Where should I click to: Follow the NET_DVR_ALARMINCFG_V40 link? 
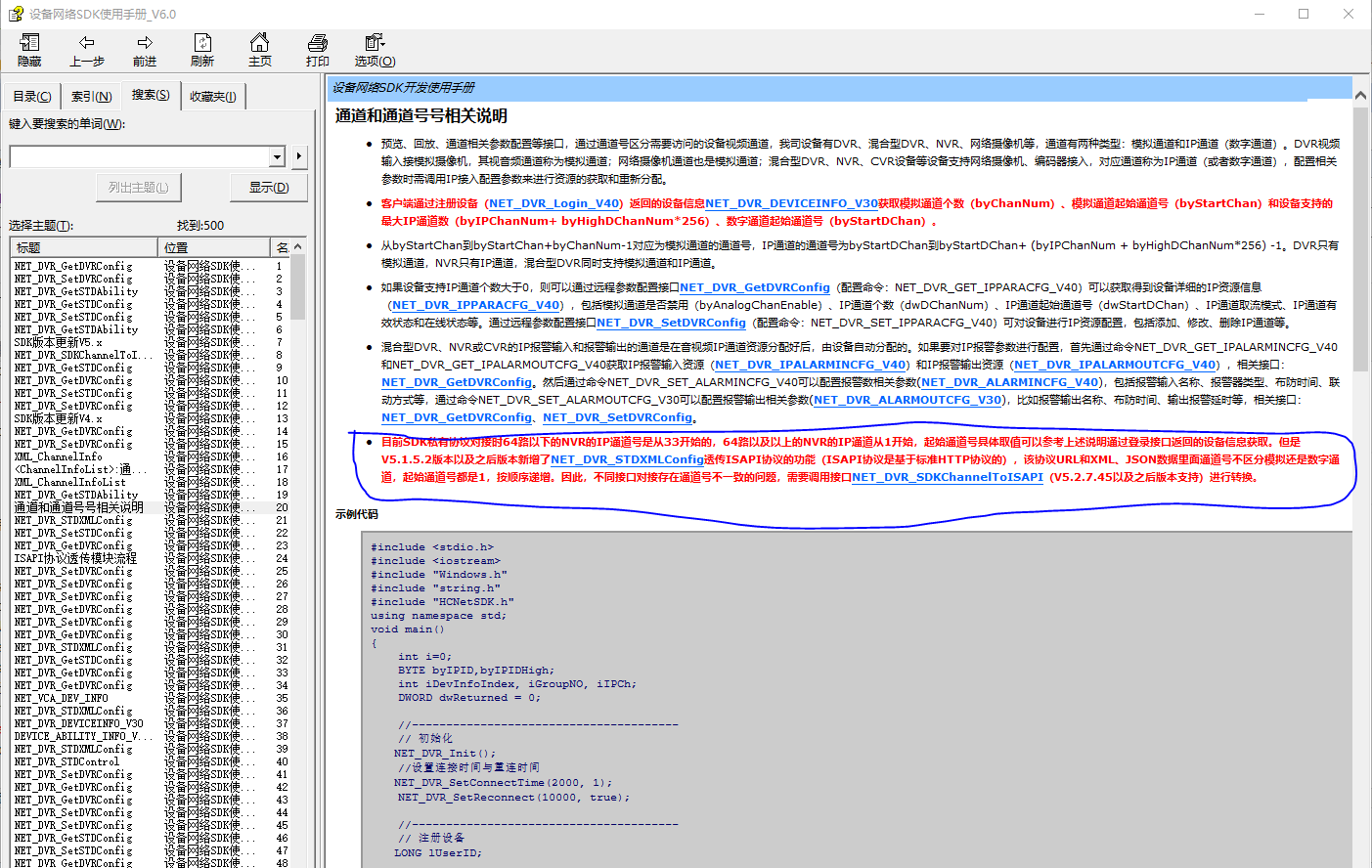tap(1010, 382)
